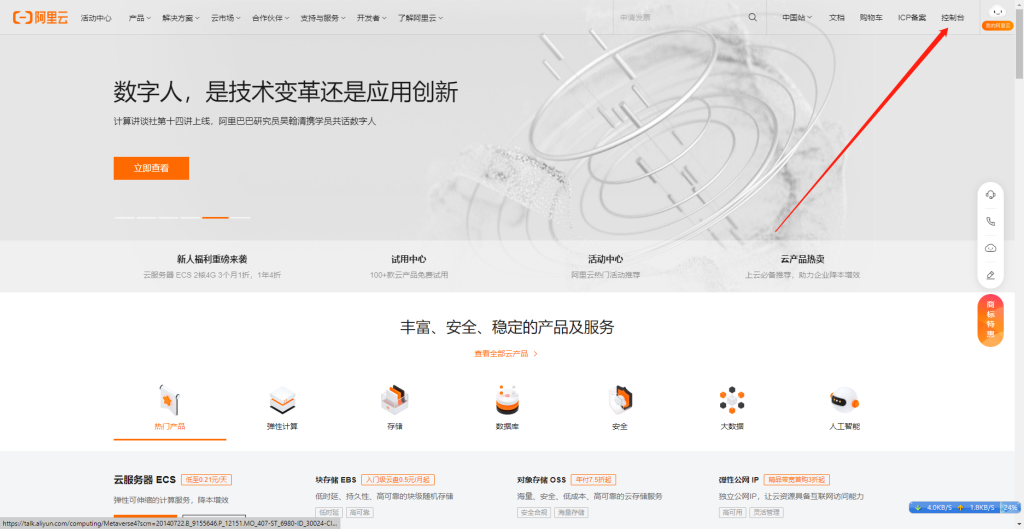Image resolution: width=1024 pixels, height=529 pixels.
Task: Click the 低时延 feature tag
Action: 328,513
